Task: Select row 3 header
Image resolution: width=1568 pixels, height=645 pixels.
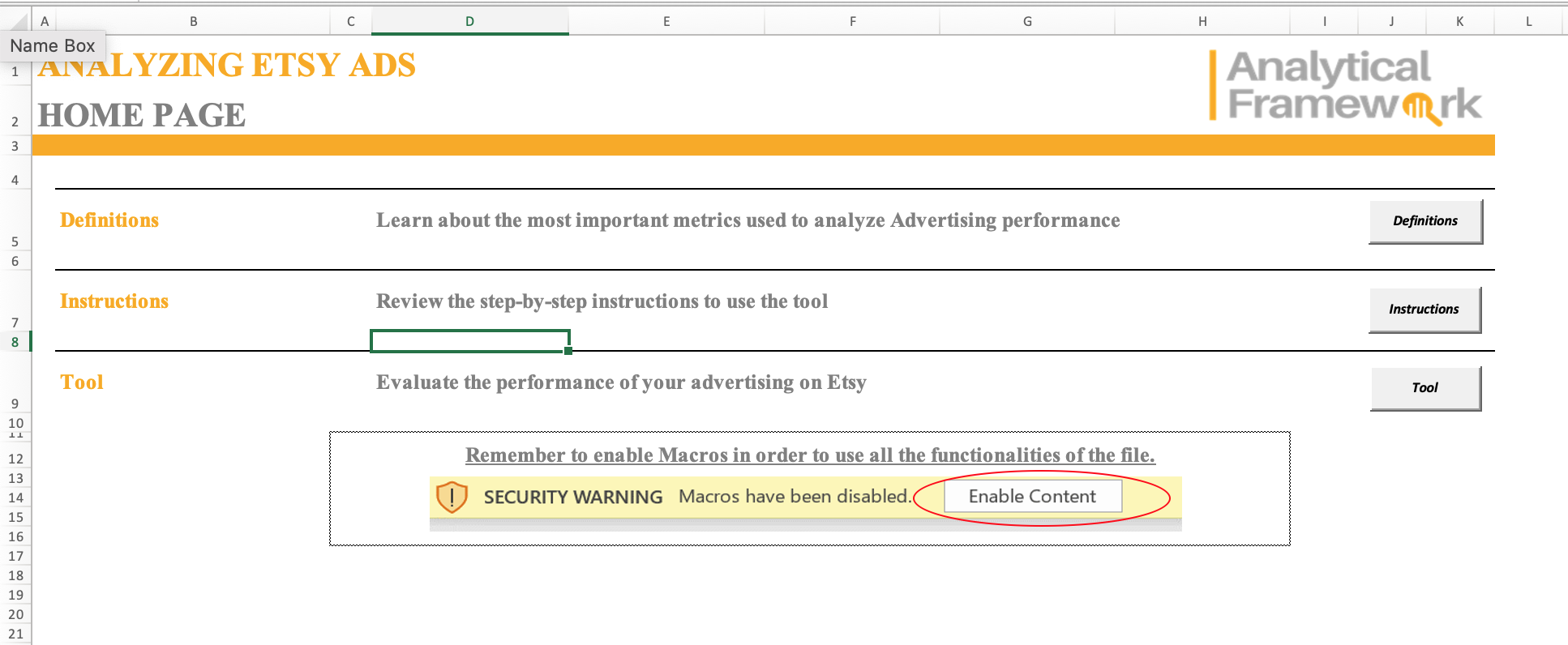Action: [15, 146]
